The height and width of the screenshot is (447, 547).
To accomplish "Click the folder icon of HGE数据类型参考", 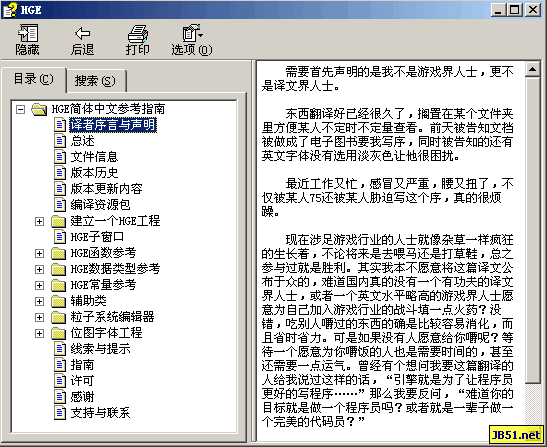I will pyautogui.click(x=58, y=269).
